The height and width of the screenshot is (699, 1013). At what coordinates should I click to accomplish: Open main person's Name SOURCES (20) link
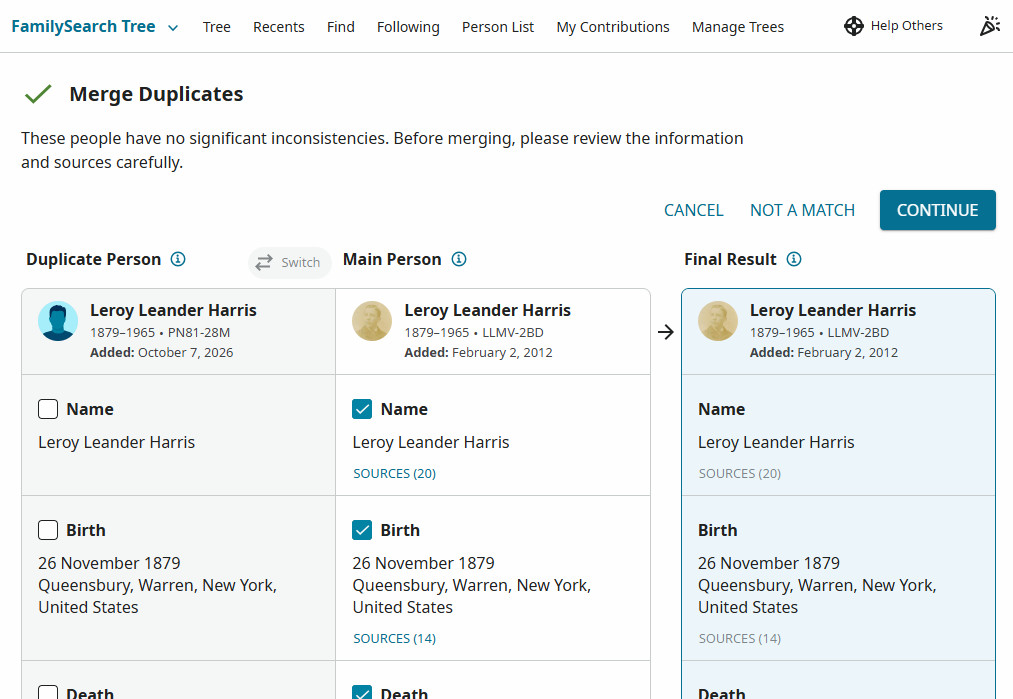pyautogui.click(x=395, y=474)
